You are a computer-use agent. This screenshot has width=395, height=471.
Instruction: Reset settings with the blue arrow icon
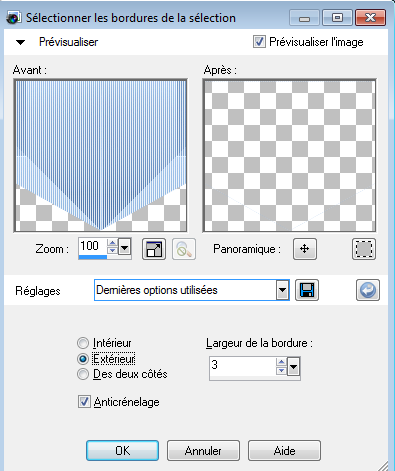[368, 290]
